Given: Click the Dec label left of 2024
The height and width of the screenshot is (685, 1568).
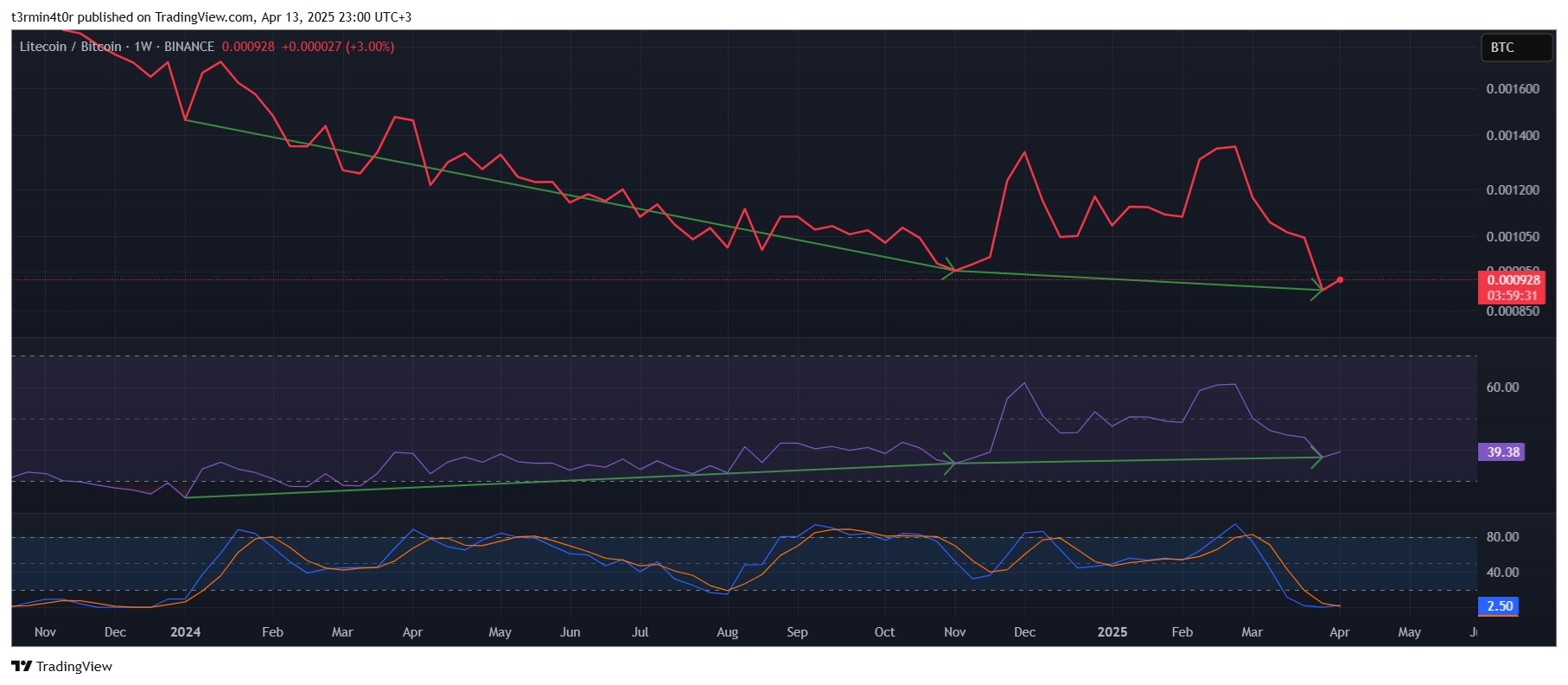Looking at the screenshot, I should [x=115, y=632].
